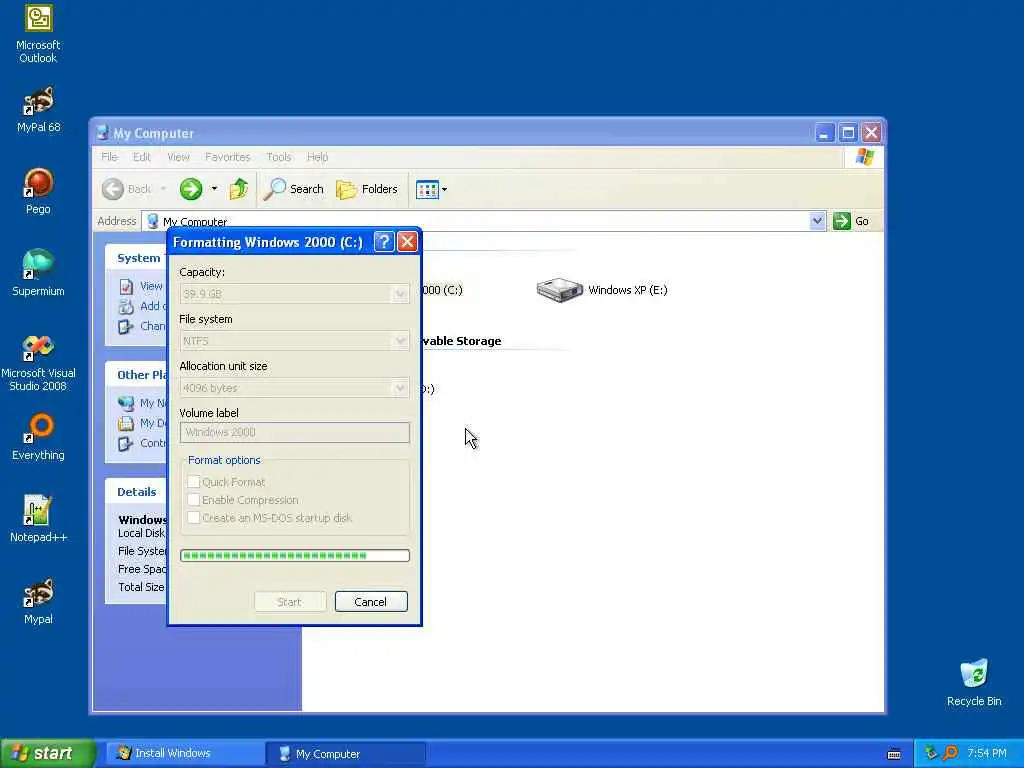Image resolution: width=1024 pixels, height=768 pixels.
Task: Click the Search magnifier toolbar button
Action: click(293, 189)
